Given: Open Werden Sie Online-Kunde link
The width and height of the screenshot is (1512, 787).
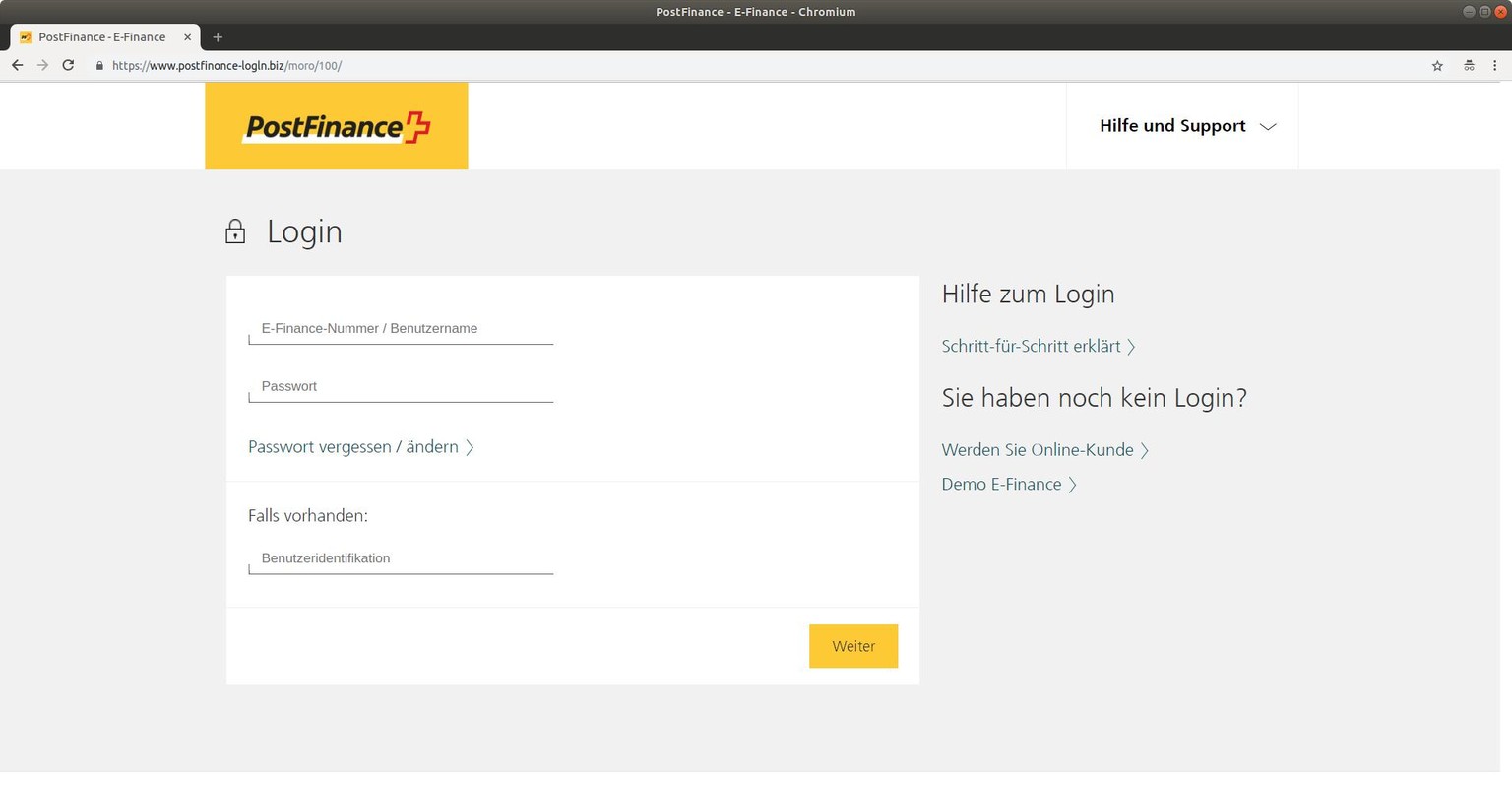Looking at the screenshot, I should pos(1045,450).
